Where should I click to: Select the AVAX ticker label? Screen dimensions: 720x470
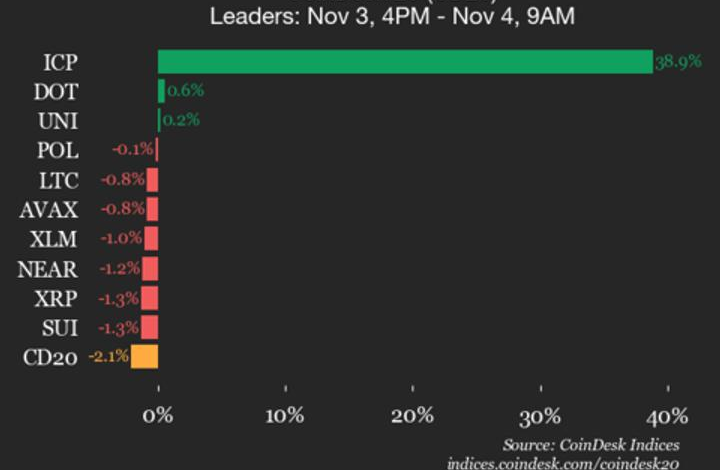coord(50,210)
